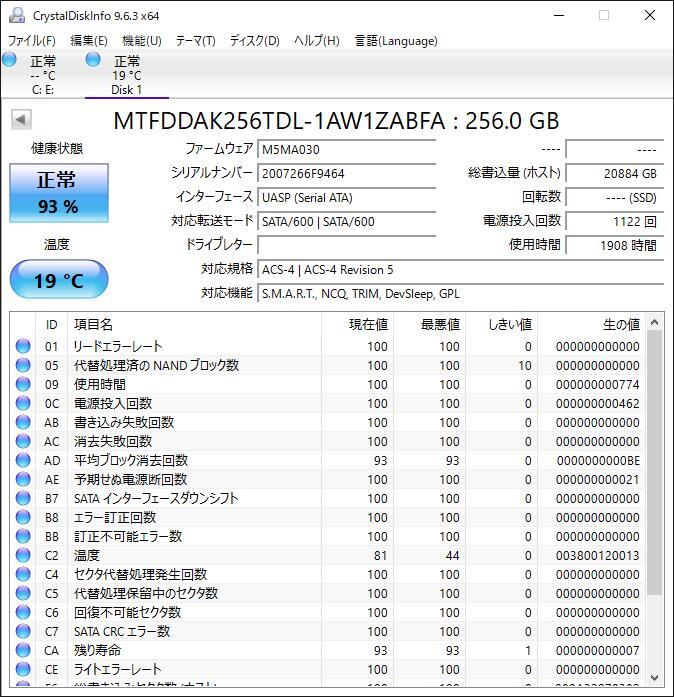The image size is (674, 697).
Task: Switch to the C: E: disk tab
Action: [x=42, y=74]
